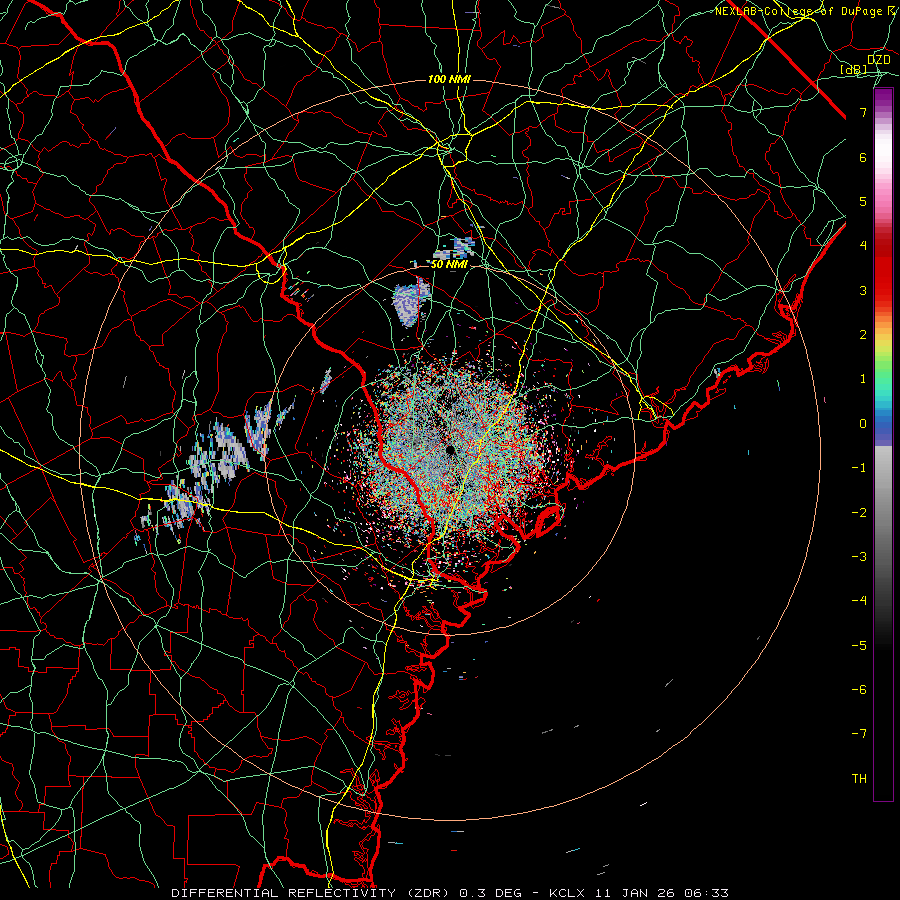Click the KCLX 11 JAN 26 06:33 timestamp
900x900 pixels.
639,893
